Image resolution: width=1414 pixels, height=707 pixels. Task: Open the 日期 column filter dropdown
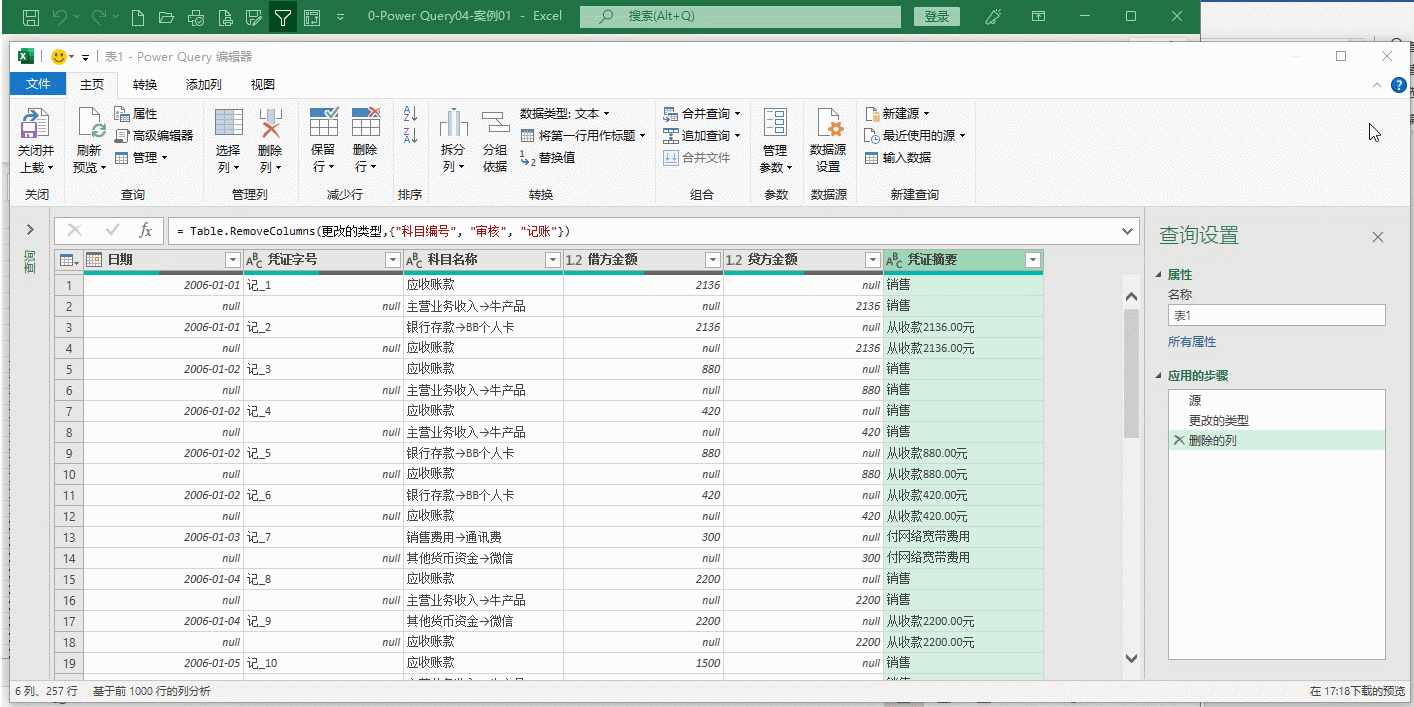(x=233, y=260)
